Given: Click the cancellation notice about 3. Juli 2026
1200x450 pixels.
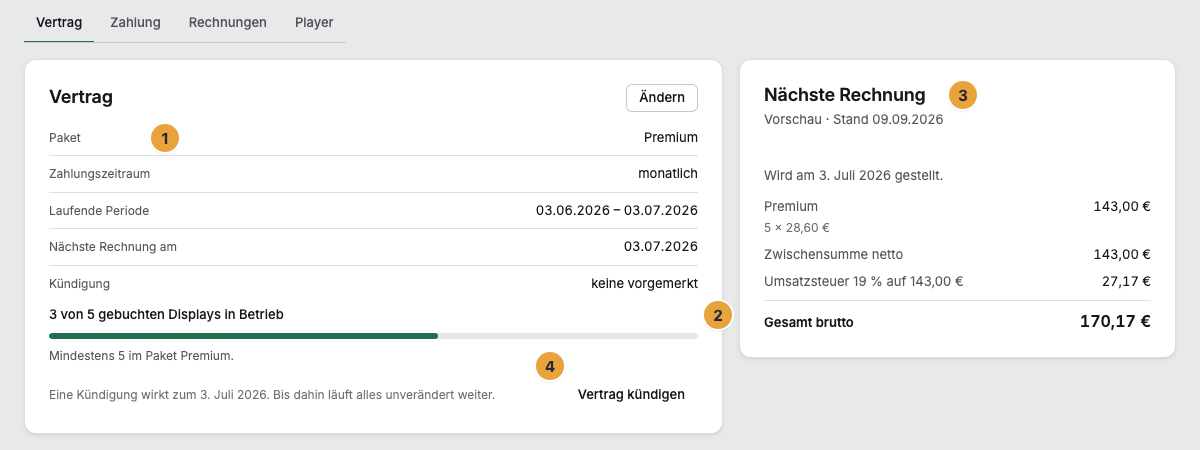Looking at the screenshot, I should click(272, 395).
